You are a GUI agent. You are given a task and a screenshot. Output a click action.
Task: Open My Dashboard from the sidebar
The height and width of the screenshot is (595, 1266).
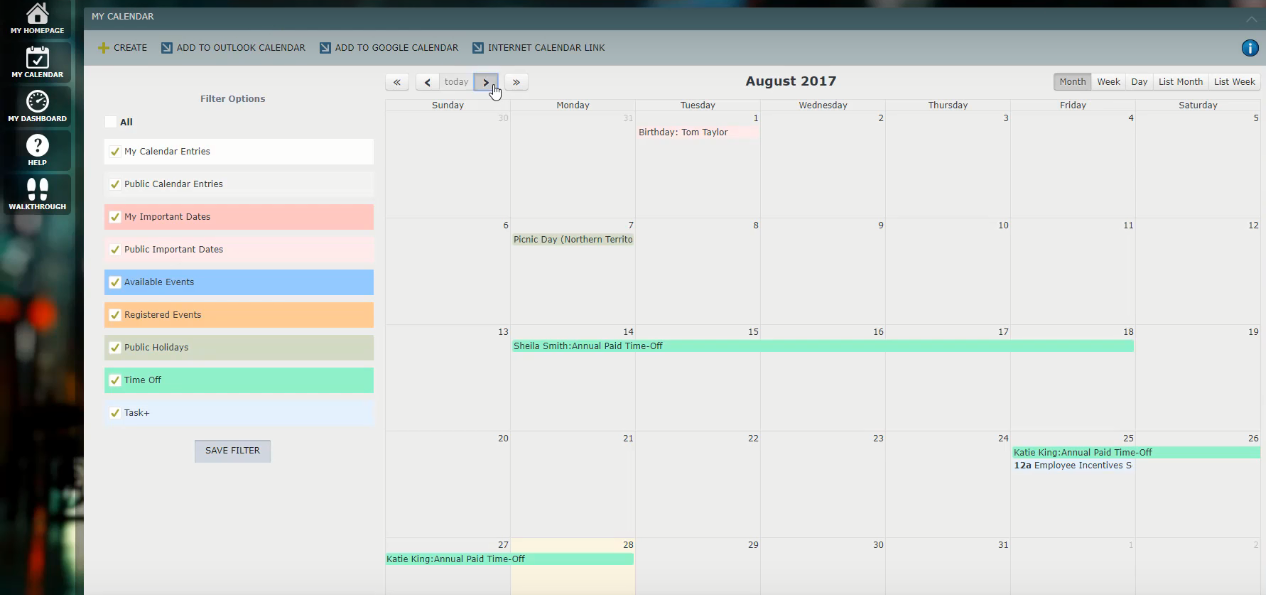tap(37, 105)
